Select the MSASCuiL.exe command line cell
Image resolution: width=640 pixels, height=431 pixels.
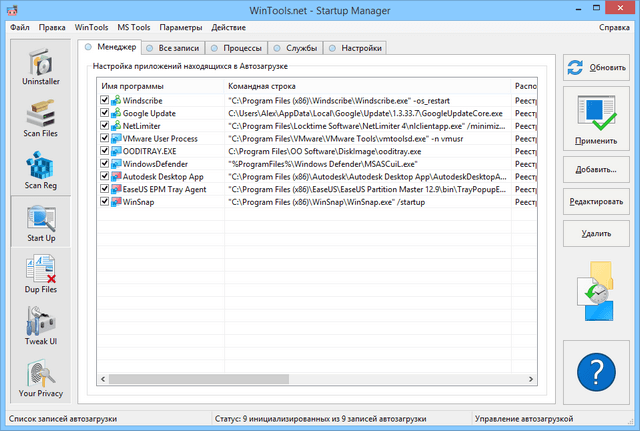(x=323, y=164)
